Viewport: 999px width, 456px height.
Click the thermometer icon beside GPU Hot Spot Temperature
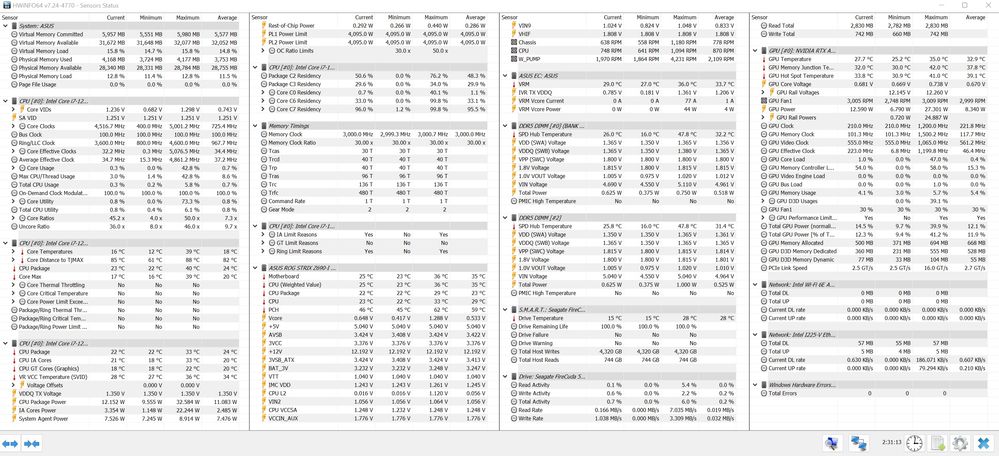point(763,75)
